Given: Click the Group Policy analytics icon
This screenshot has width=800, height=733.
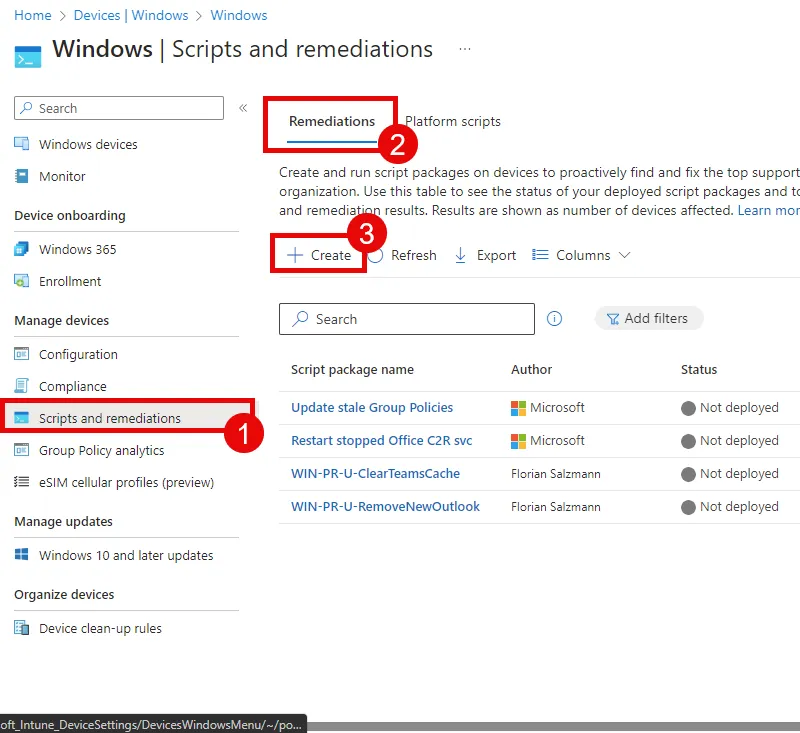Looking at the screenshot, I should point(21,450).
